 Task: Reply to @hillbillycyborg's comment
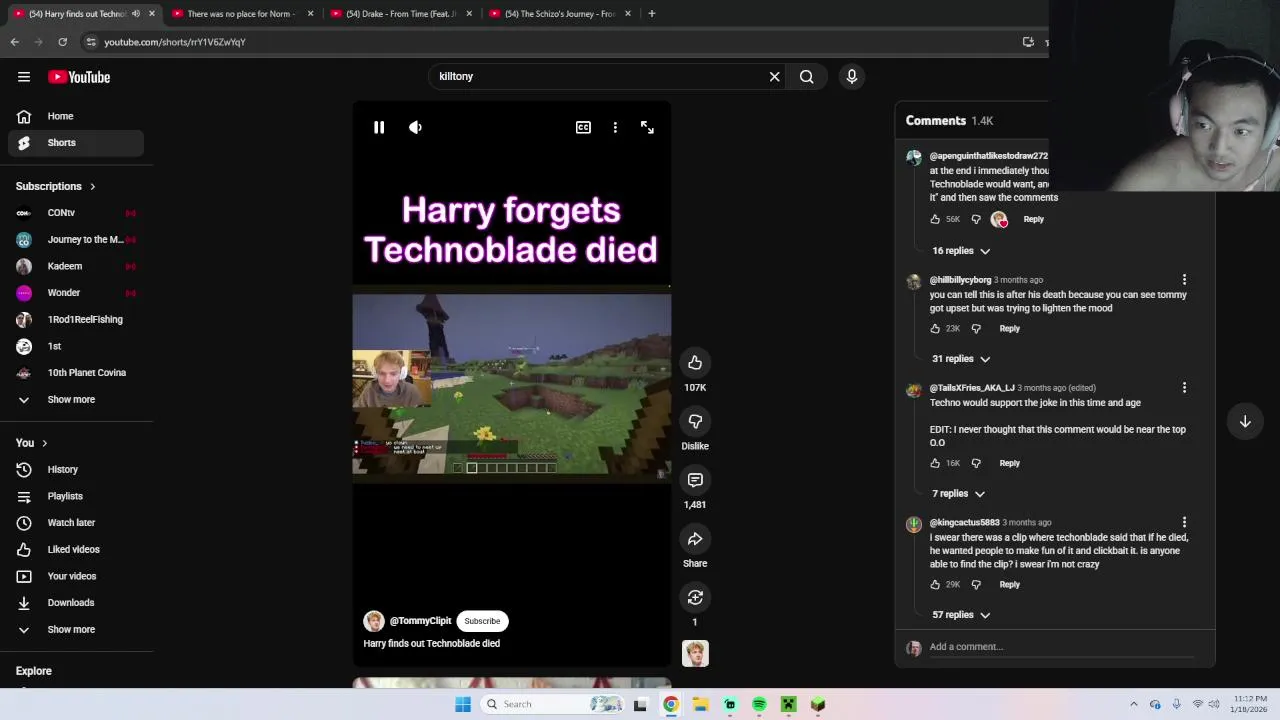point(1009,329)
